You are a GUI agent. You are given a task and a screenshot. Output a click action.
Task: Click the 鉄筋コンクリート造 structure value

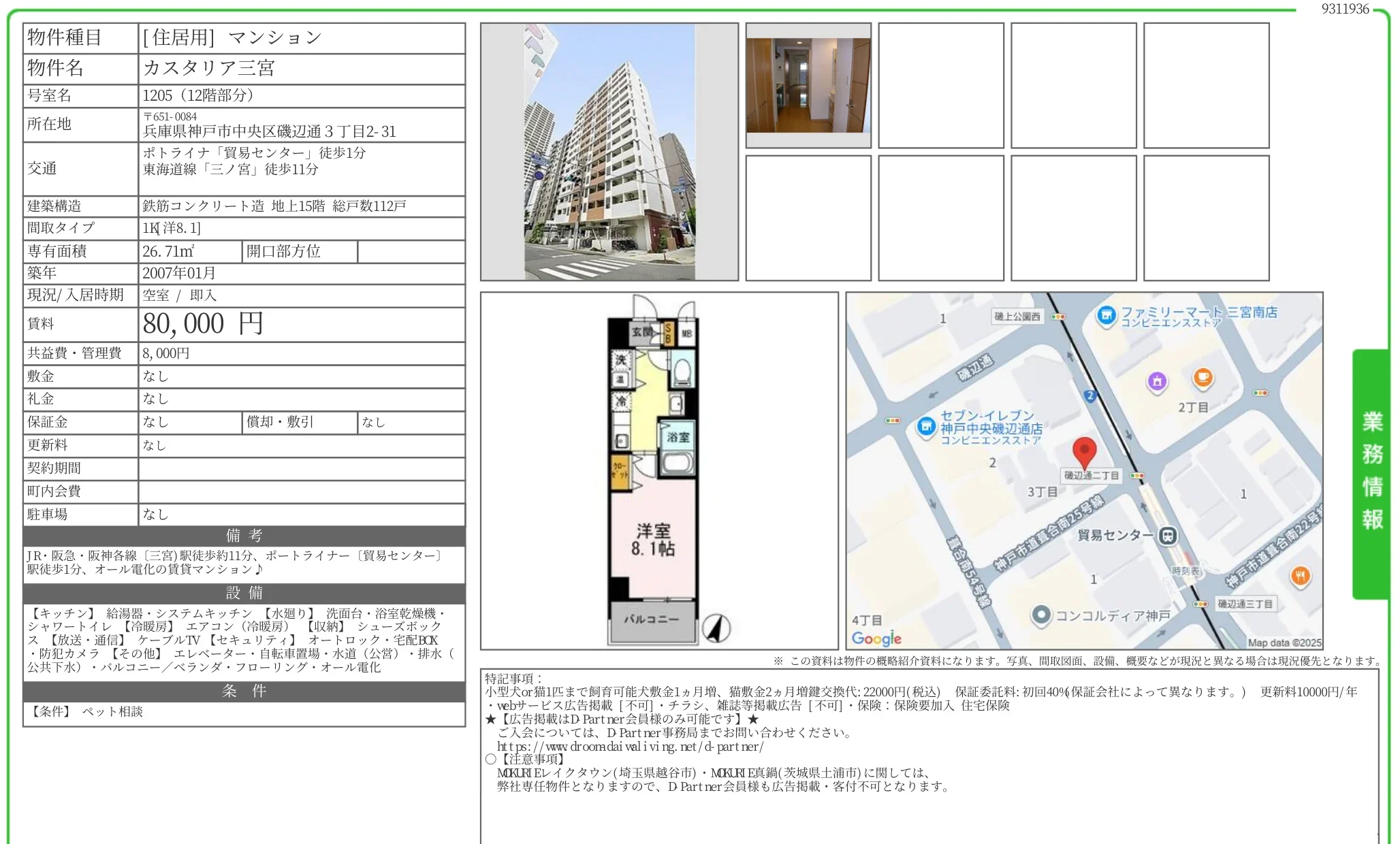tap(203, 206)
